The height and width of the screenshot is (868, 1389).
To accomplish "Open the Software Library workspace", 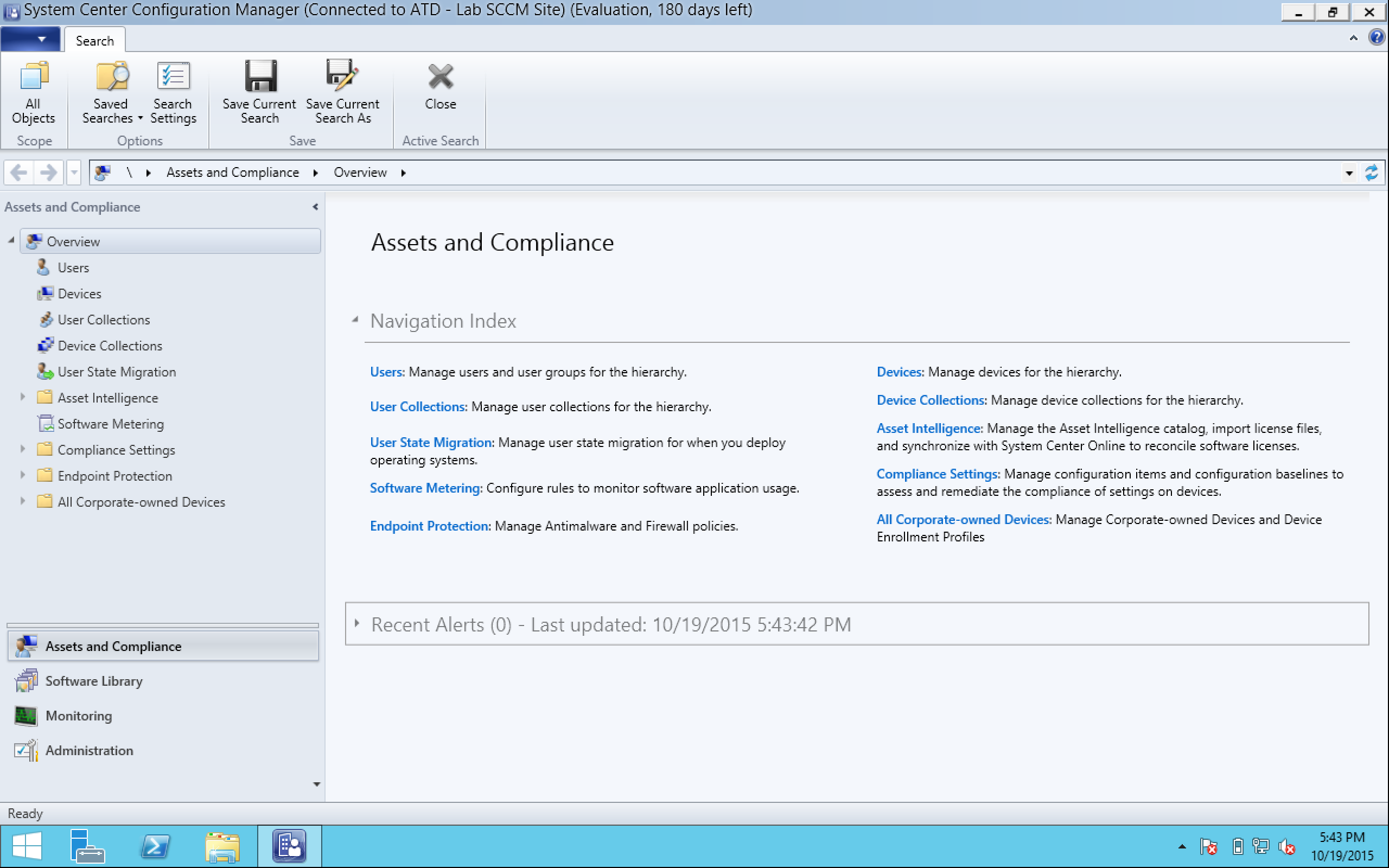I will (x=93, y=681).
